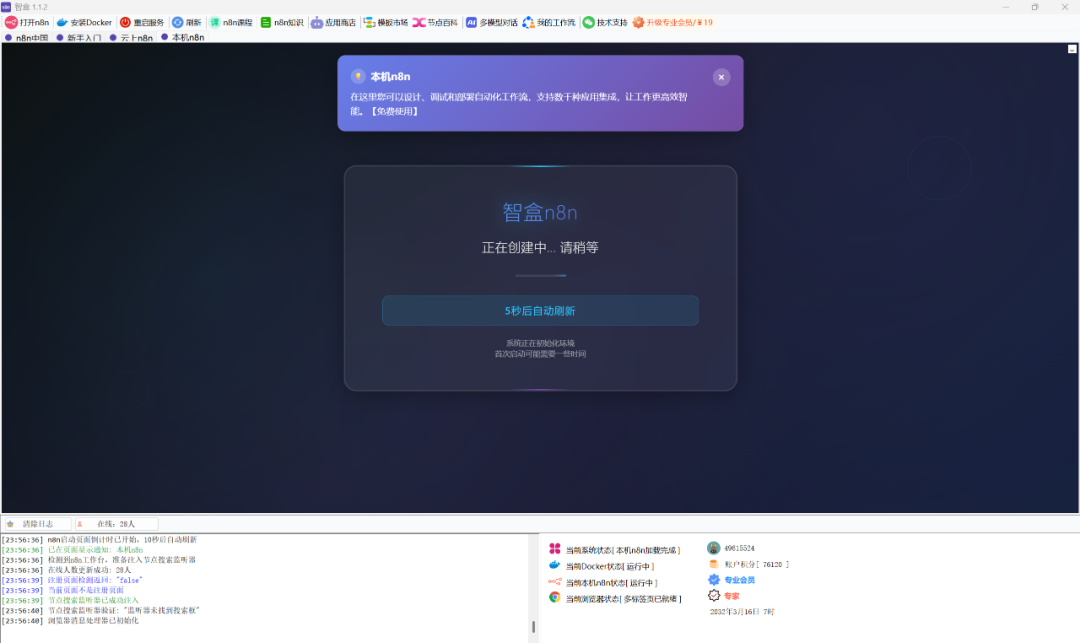Click green log line 节点搜索监听器已成功注入
Screen dimensions: 1080x643
tap(70, 600)
